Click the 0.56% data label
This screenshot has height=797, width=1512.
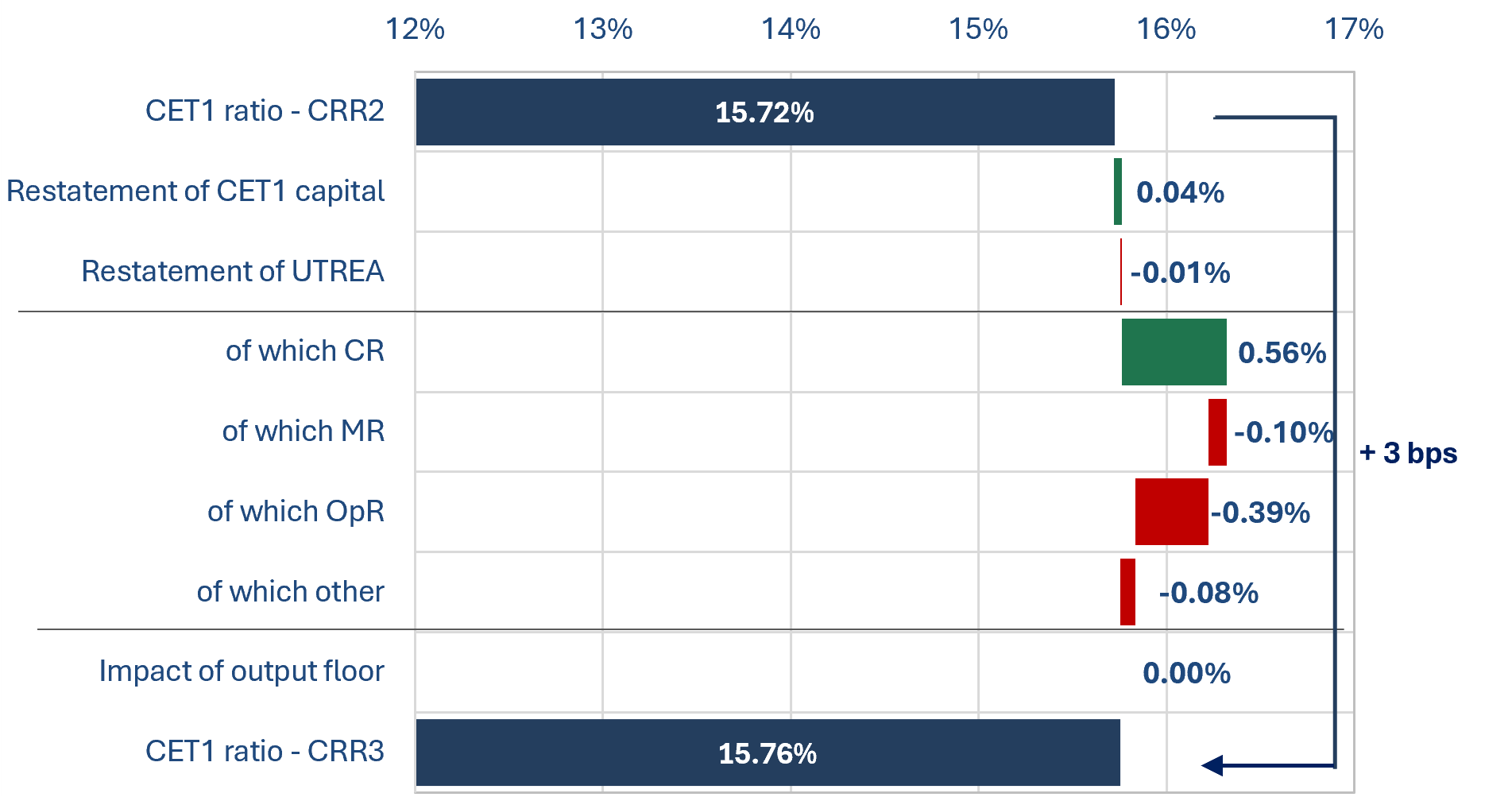pyautogui.click(x=1282, y=353)
